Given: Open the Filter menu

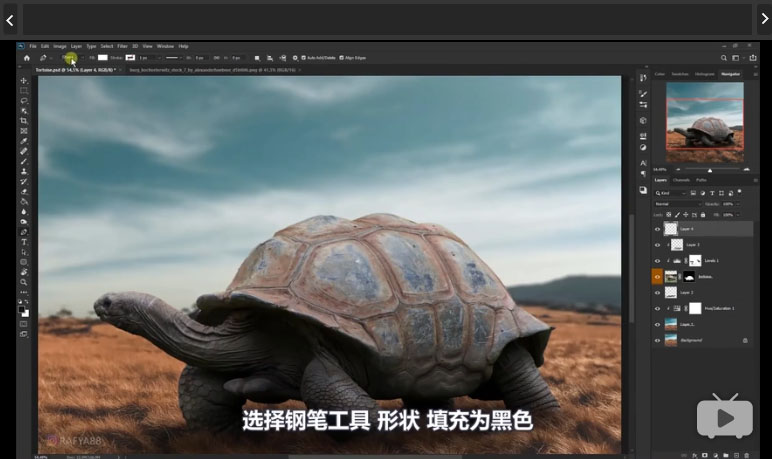Looking at the screenshot, I should 122,46.
